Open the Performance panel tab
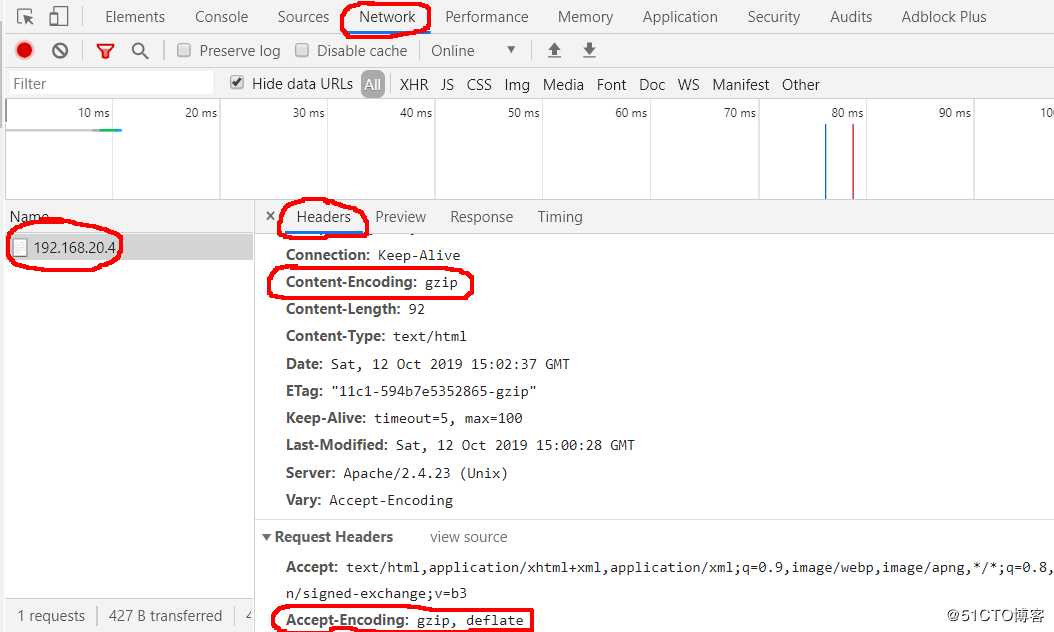Screen dimensions: 1054x632 click(x=487, y=17)
